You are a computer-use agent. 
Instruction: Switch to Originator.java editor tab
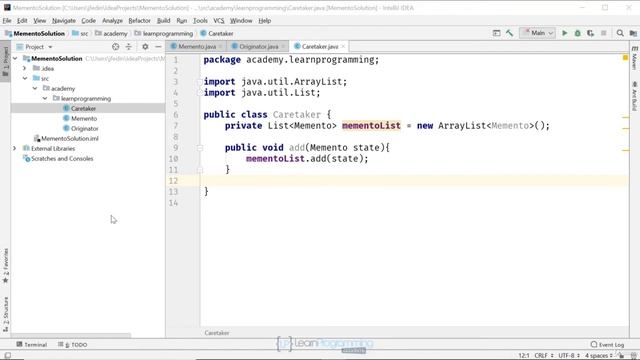click(258, 47)
